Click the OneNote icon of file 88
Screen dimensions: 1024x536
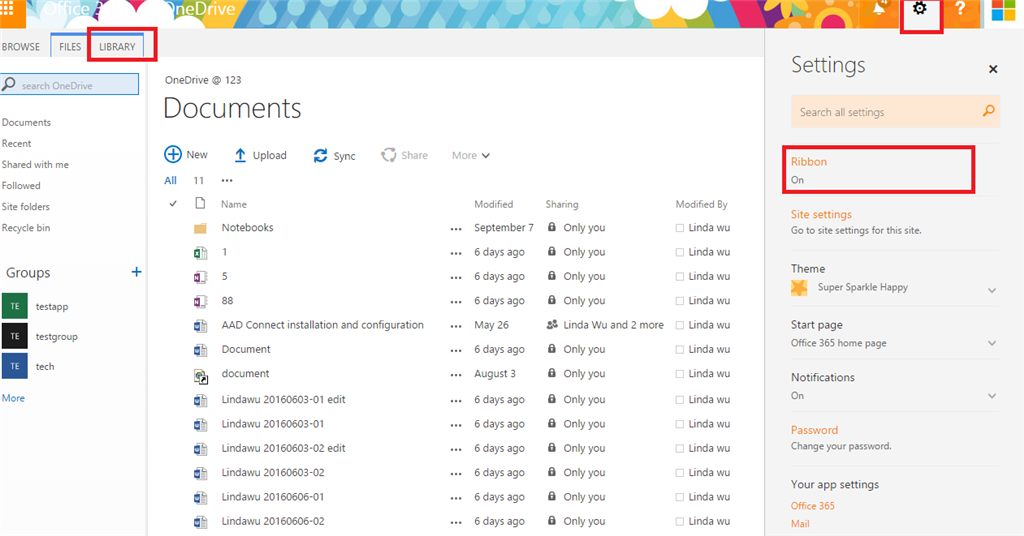200,301
